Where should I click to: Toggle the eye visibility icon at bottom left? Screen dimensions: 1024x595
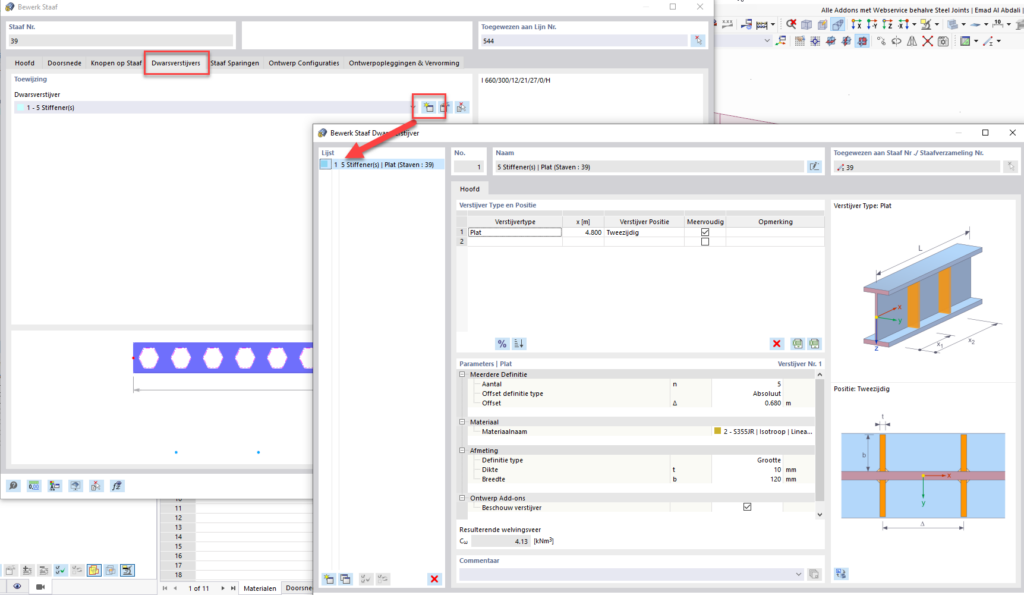pyautogui.click(x=17, y=586)
